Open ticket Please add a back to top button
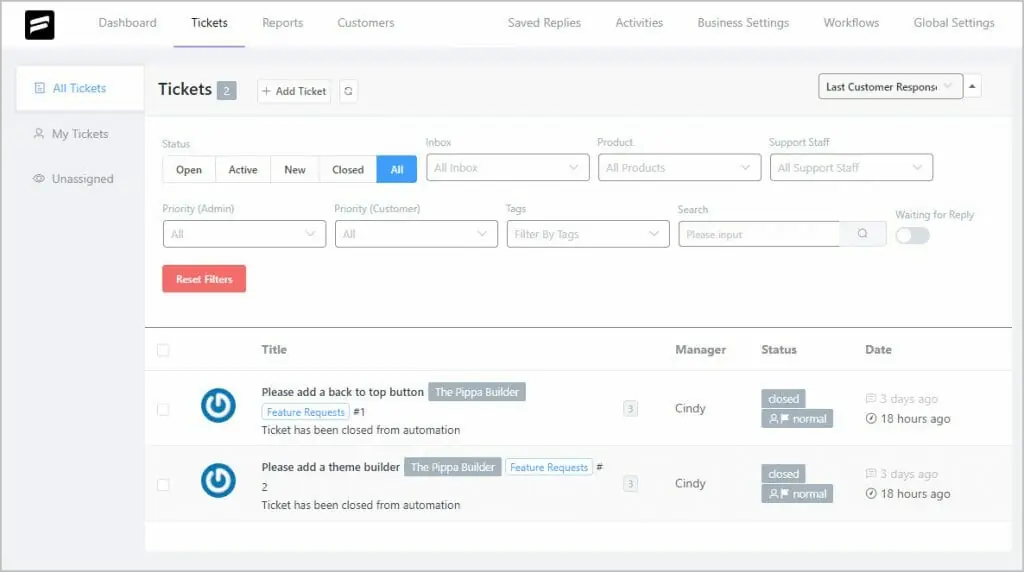Screen dimensions: 1024x572 (x=342, y=392)
